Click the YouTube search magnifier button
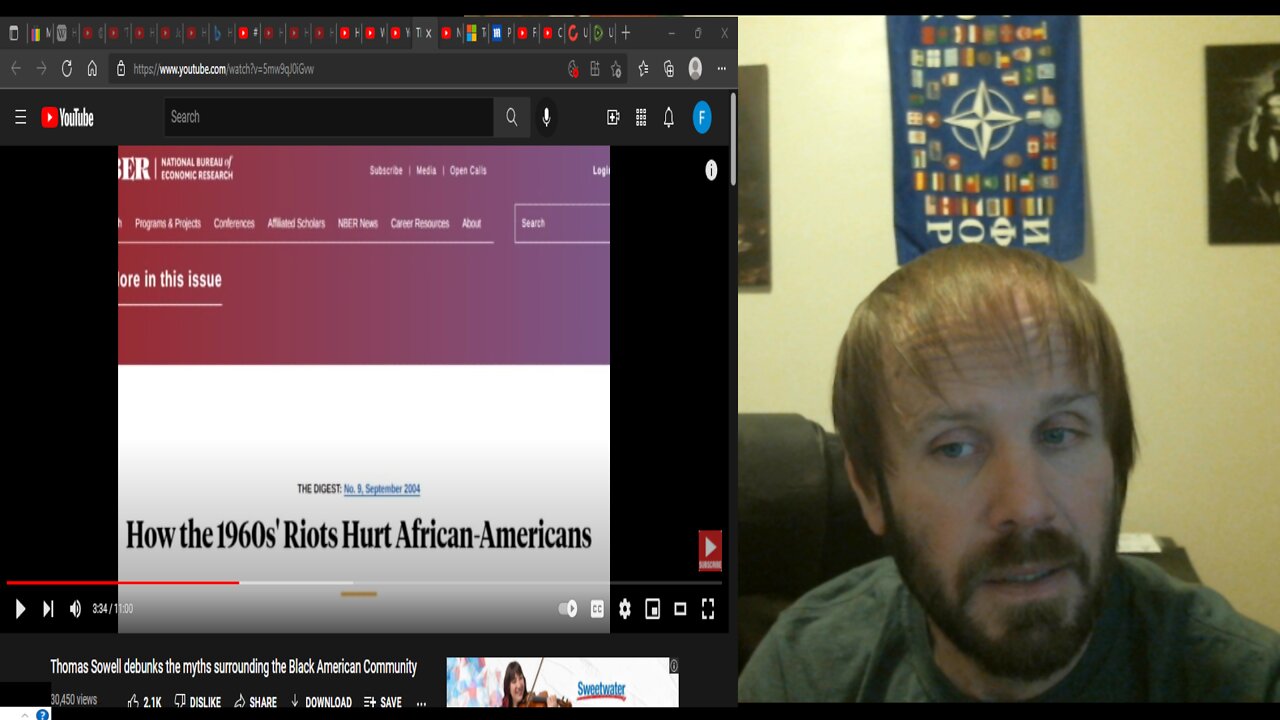 (x=511, y=117)
